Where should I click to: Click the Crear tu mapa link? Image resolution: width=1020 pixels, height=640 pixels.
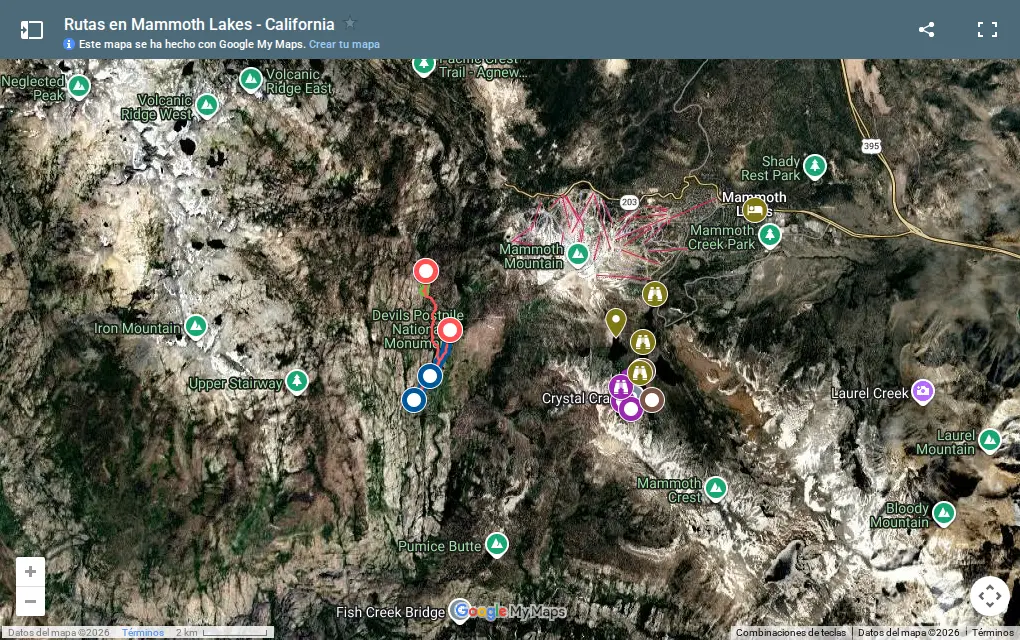344,44
